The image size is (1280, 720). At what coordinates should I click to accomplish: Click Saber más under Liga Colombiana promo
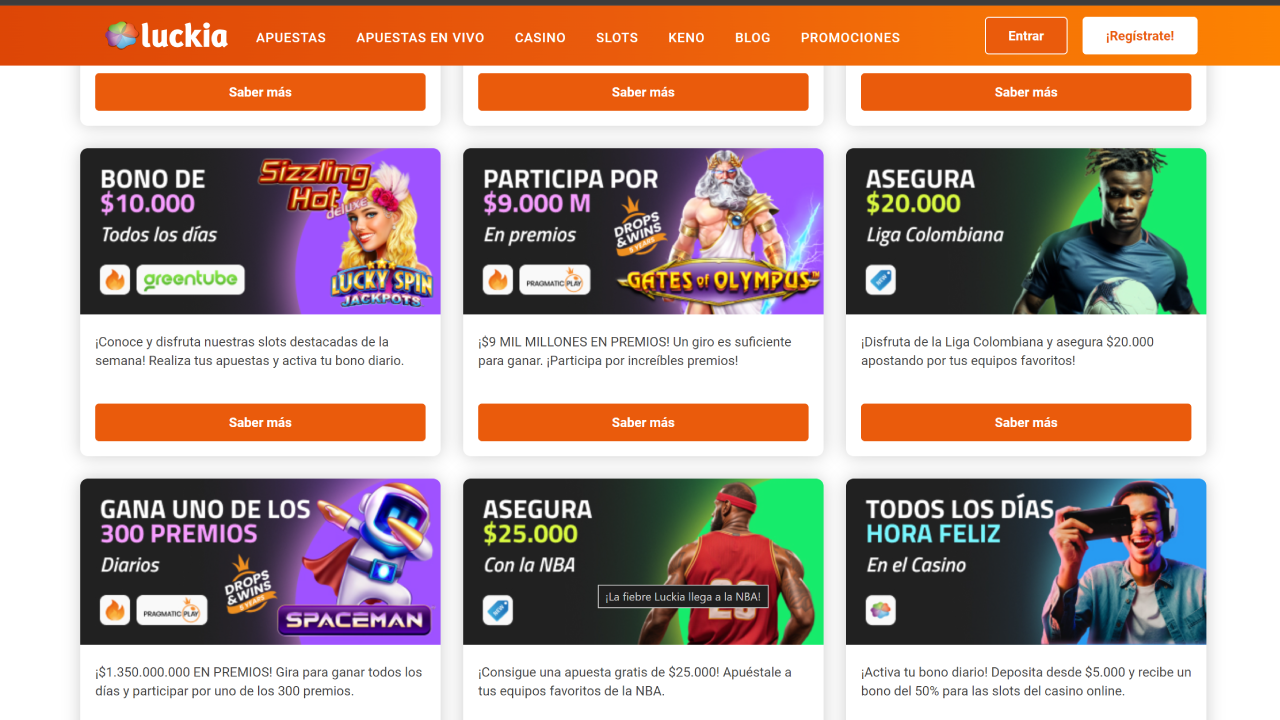(1026, 422)
